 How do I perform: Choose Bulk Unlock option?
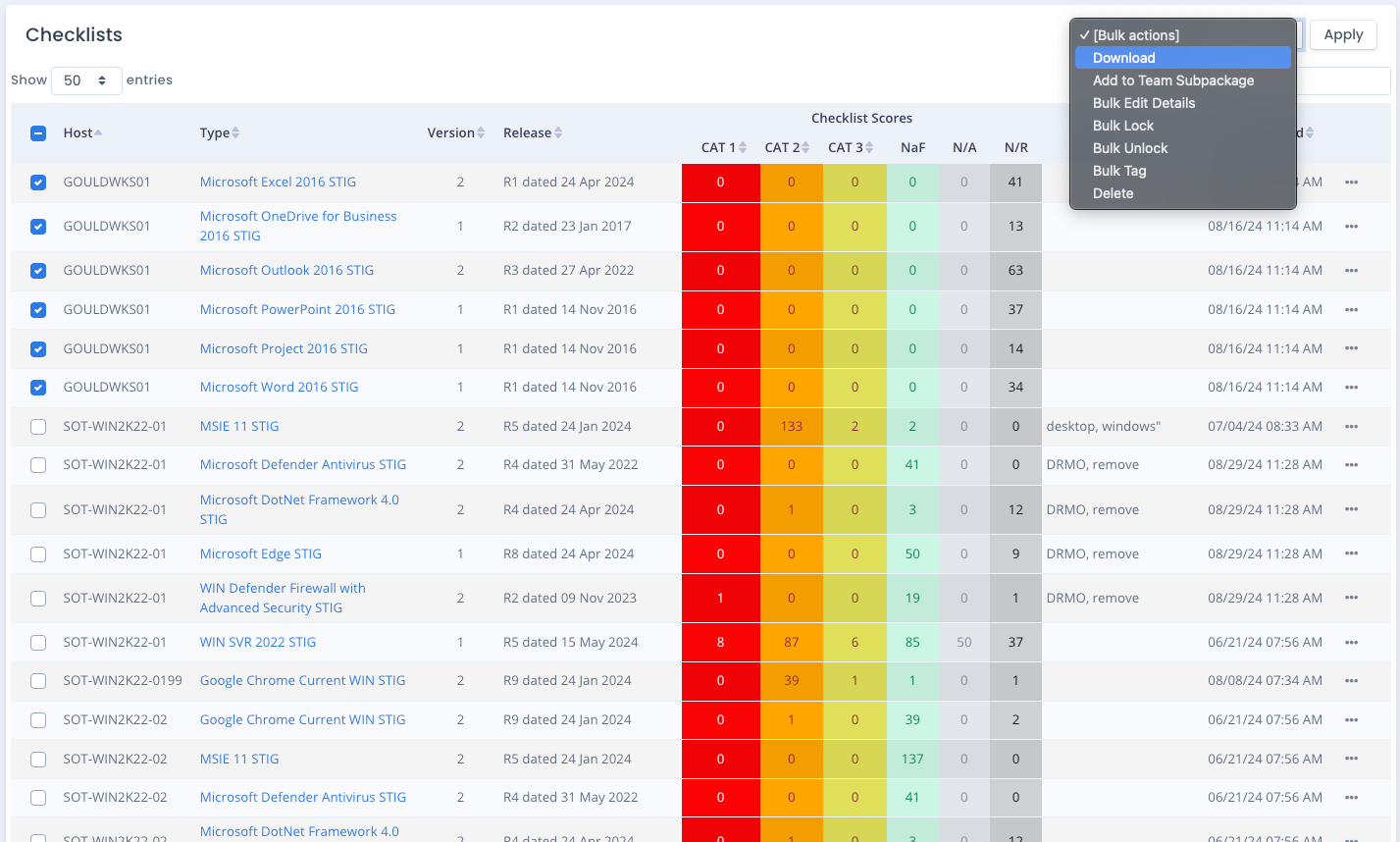coord(1183,148)
